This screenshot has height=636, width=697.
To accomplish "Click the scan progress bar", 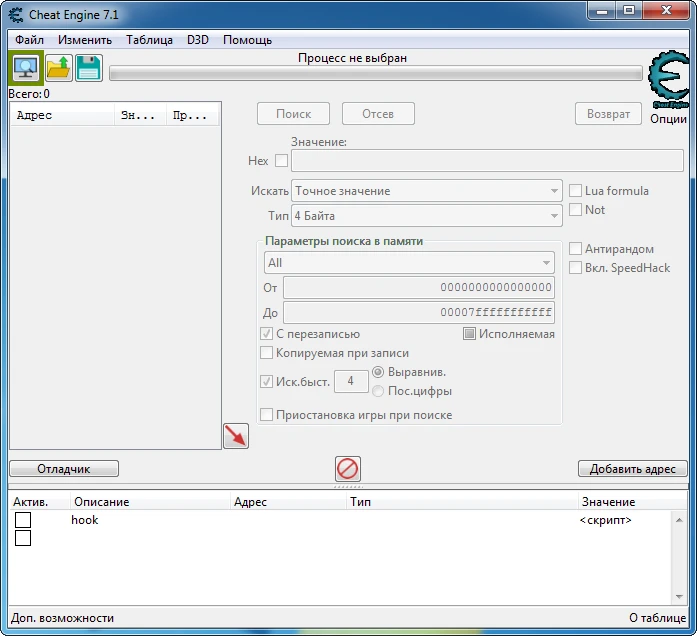I will 376,73.
